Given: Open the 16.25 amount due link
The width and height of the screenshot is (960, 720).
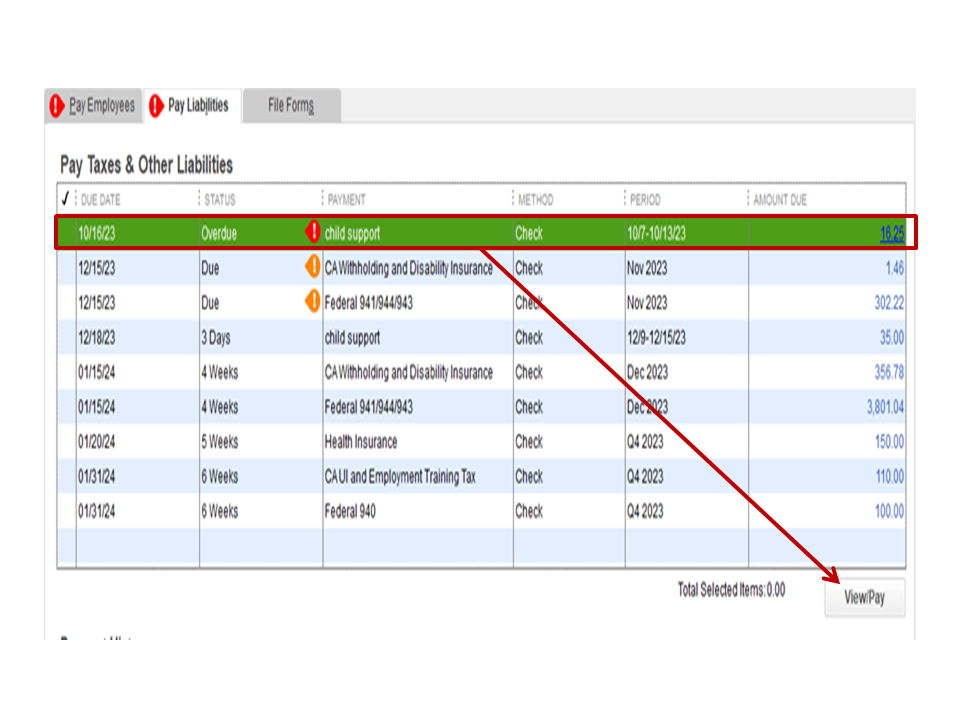Looking at the screenshot, I should (892, 233).
